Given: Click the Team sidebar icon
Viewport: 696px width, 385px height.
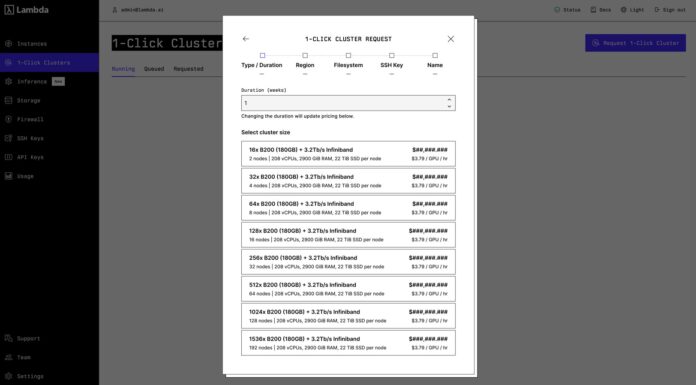Looking at the screenshot, I should (8, 357).
